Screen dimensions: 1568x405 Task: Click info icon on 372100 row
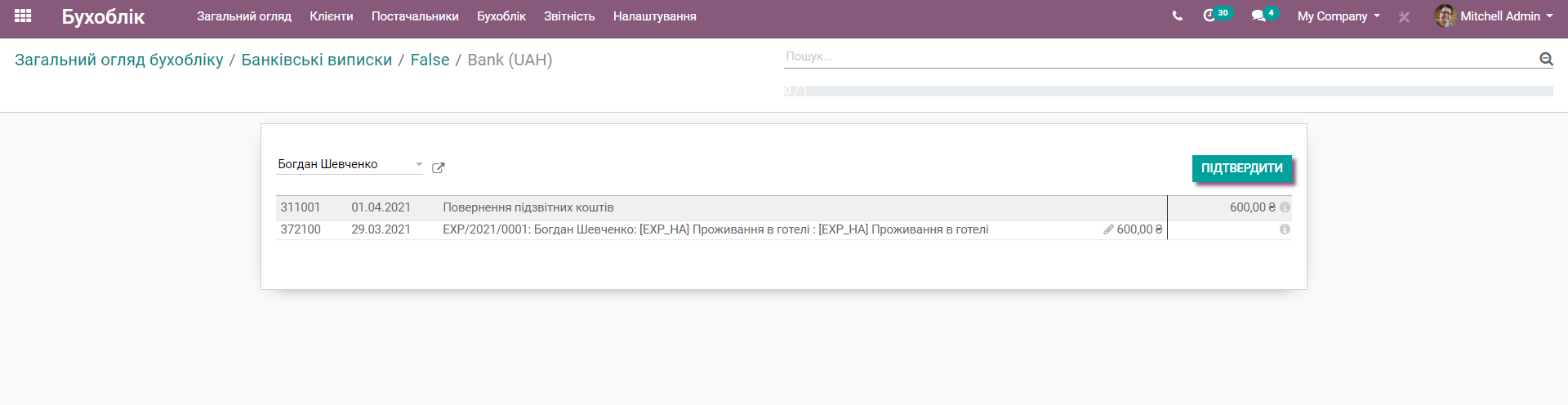tap(1285, 229)
